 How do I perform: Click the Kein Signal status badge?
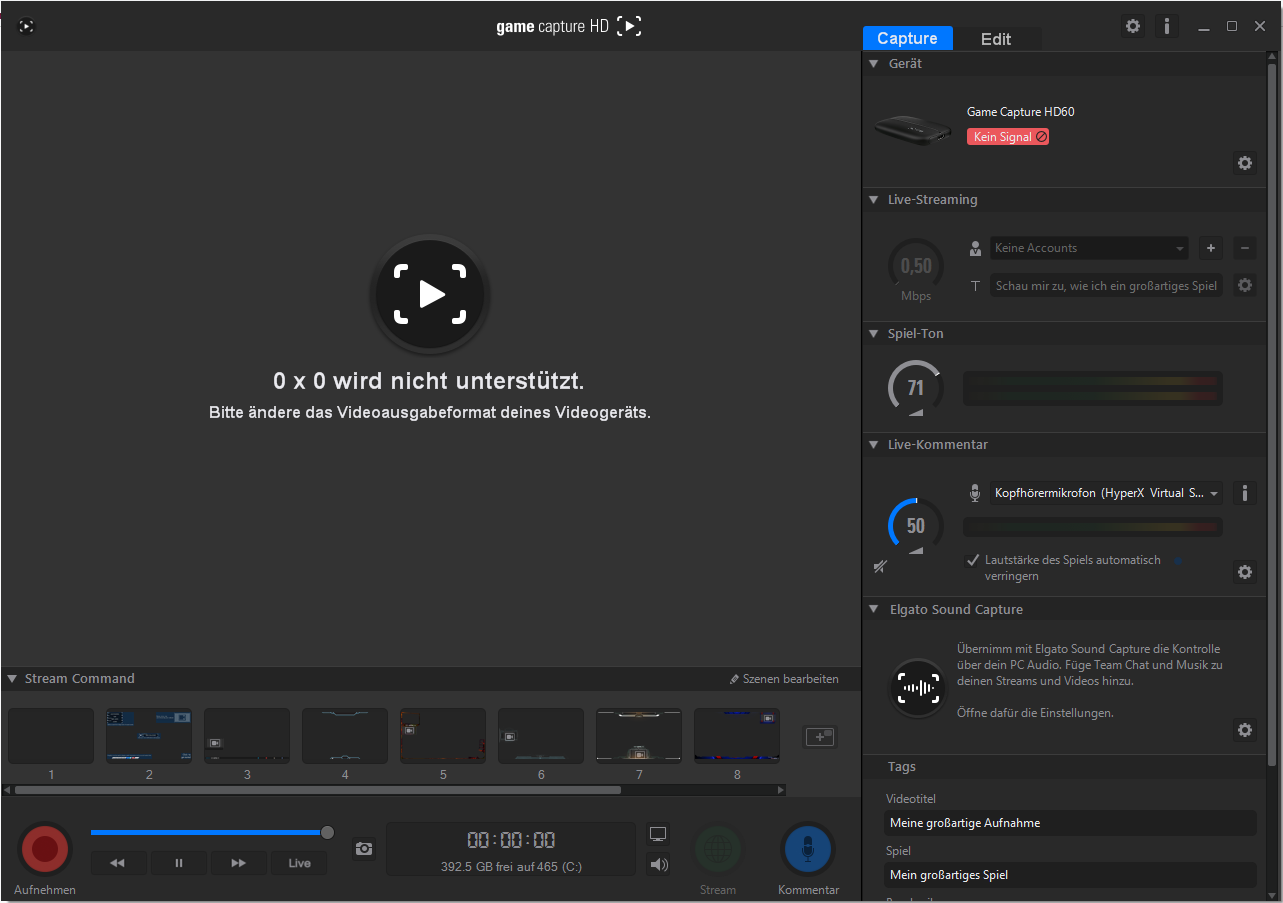pyautogui.click(x=1008, y=137)
